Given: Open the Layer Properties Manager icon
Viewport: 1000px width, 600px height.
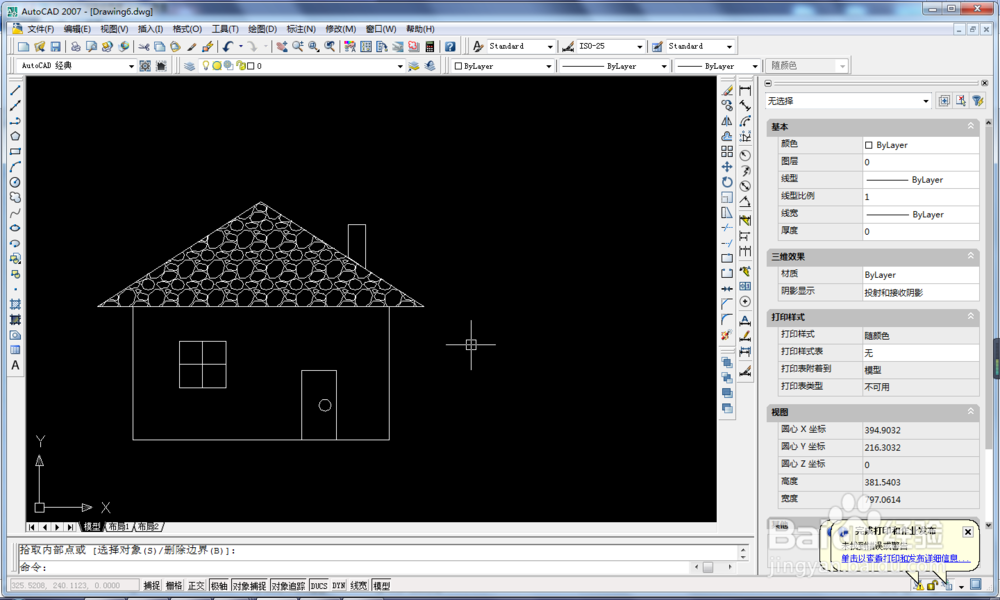Looking at the screenshot, I should tap(189, 66).
